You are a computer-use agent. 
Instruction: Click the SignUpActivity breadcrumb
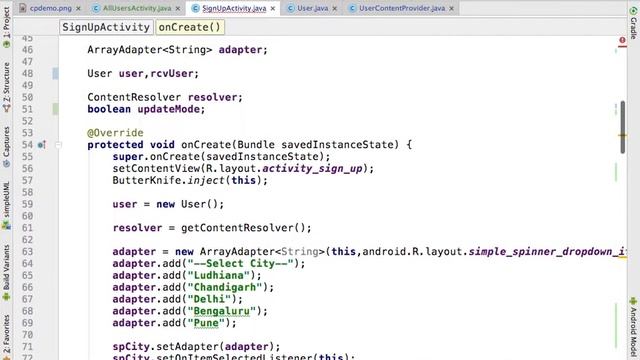[106, 27]
